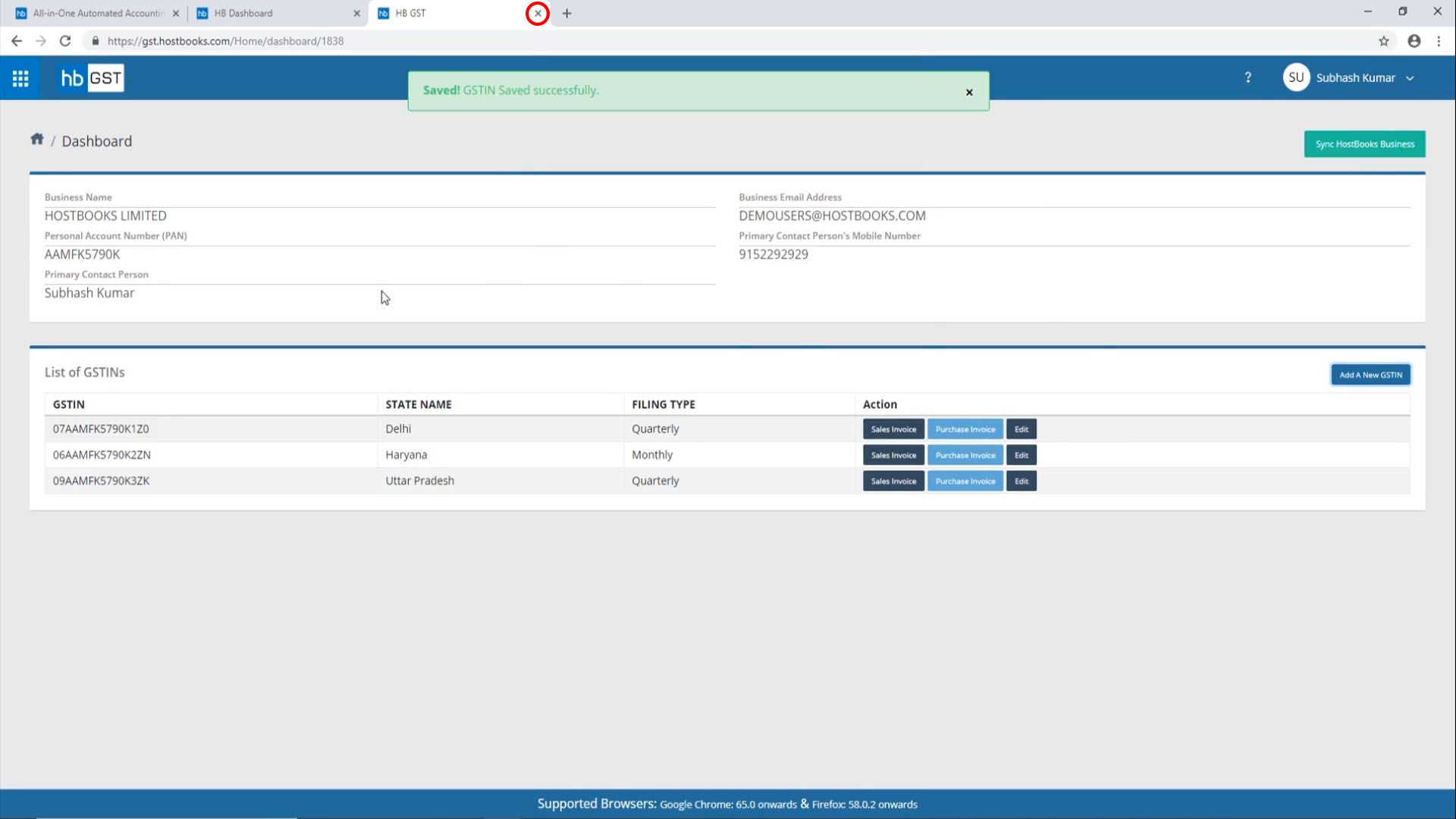Click the Dashboard breadcrumb text
1456x819 pixels.
tap(97, 141)
